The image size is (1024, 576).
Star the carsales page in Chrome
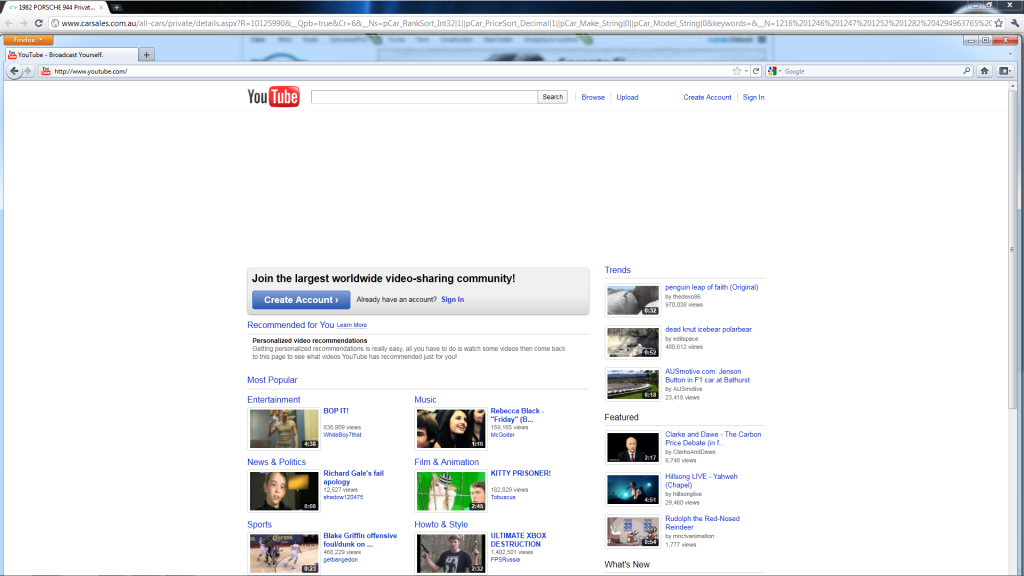(x=999, y=23)
